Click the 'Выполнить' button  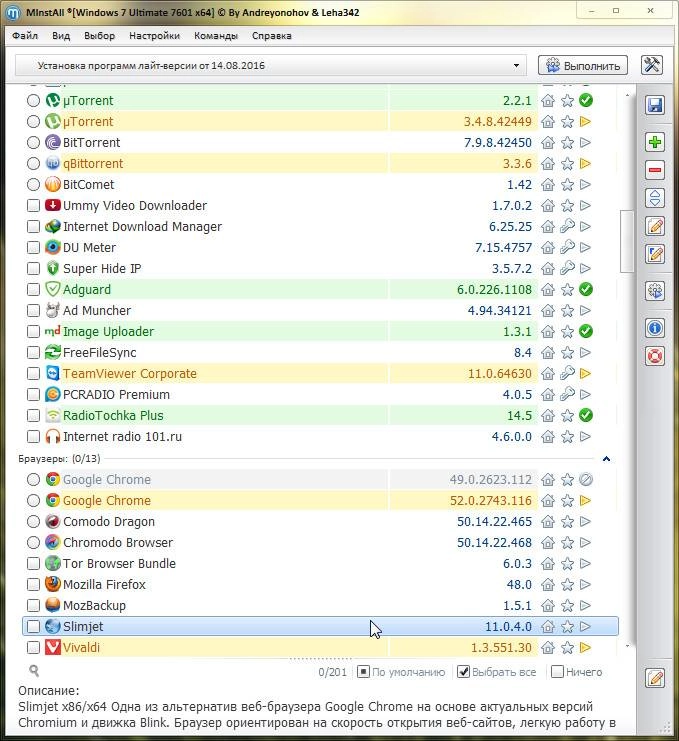[583, 66]
